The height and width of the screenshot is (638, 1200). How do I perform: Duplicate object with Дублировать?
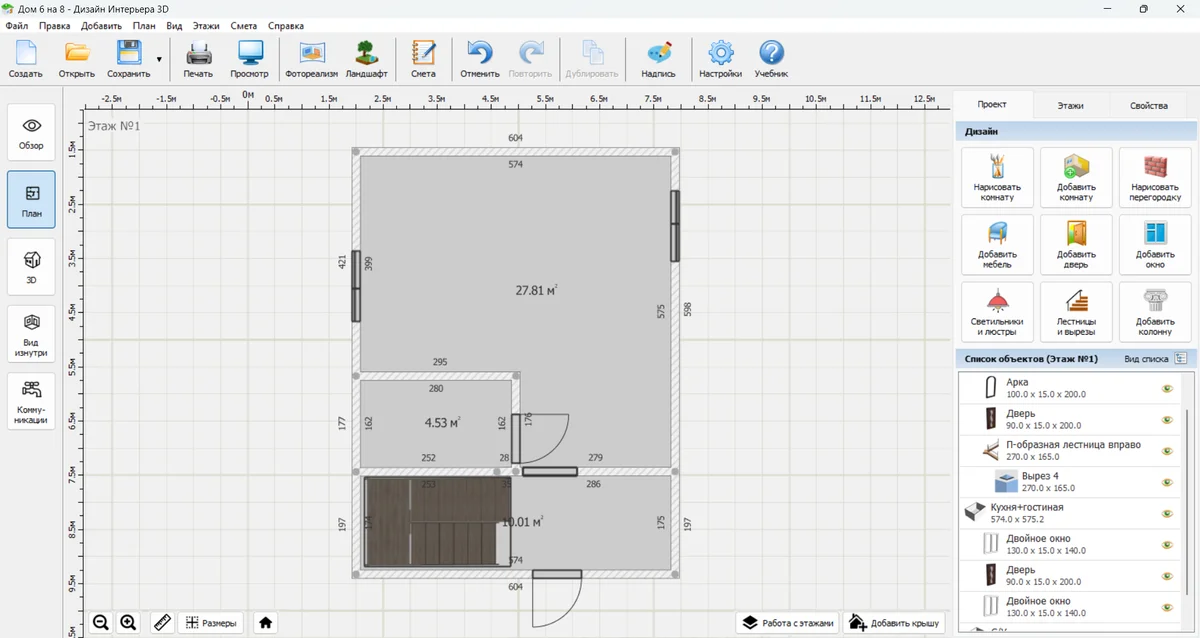pos(592,60)
